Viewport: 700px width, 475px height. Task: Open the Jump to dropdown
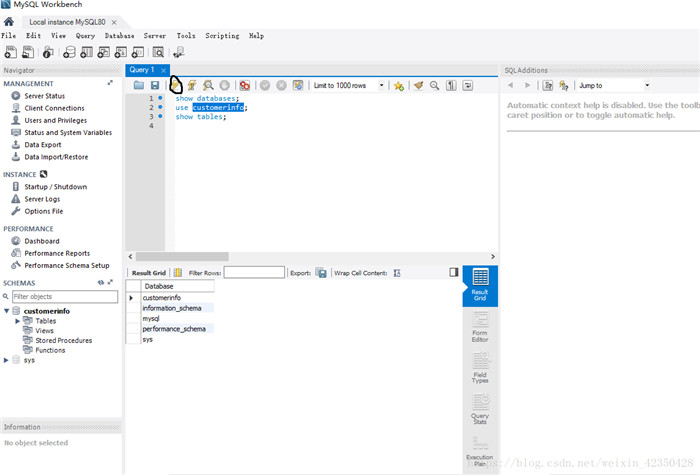pyautogui.click(x=614, y=86)
